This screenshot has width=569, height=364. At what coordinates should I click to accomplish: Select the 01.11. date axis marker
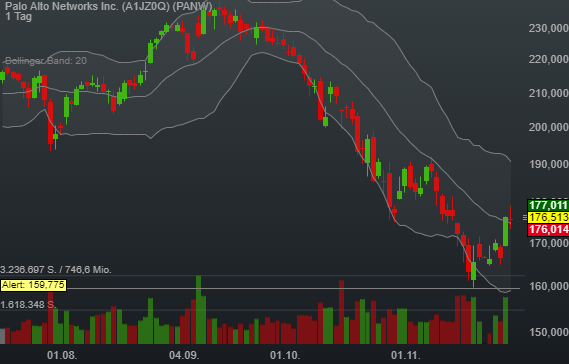coord(406,355)
